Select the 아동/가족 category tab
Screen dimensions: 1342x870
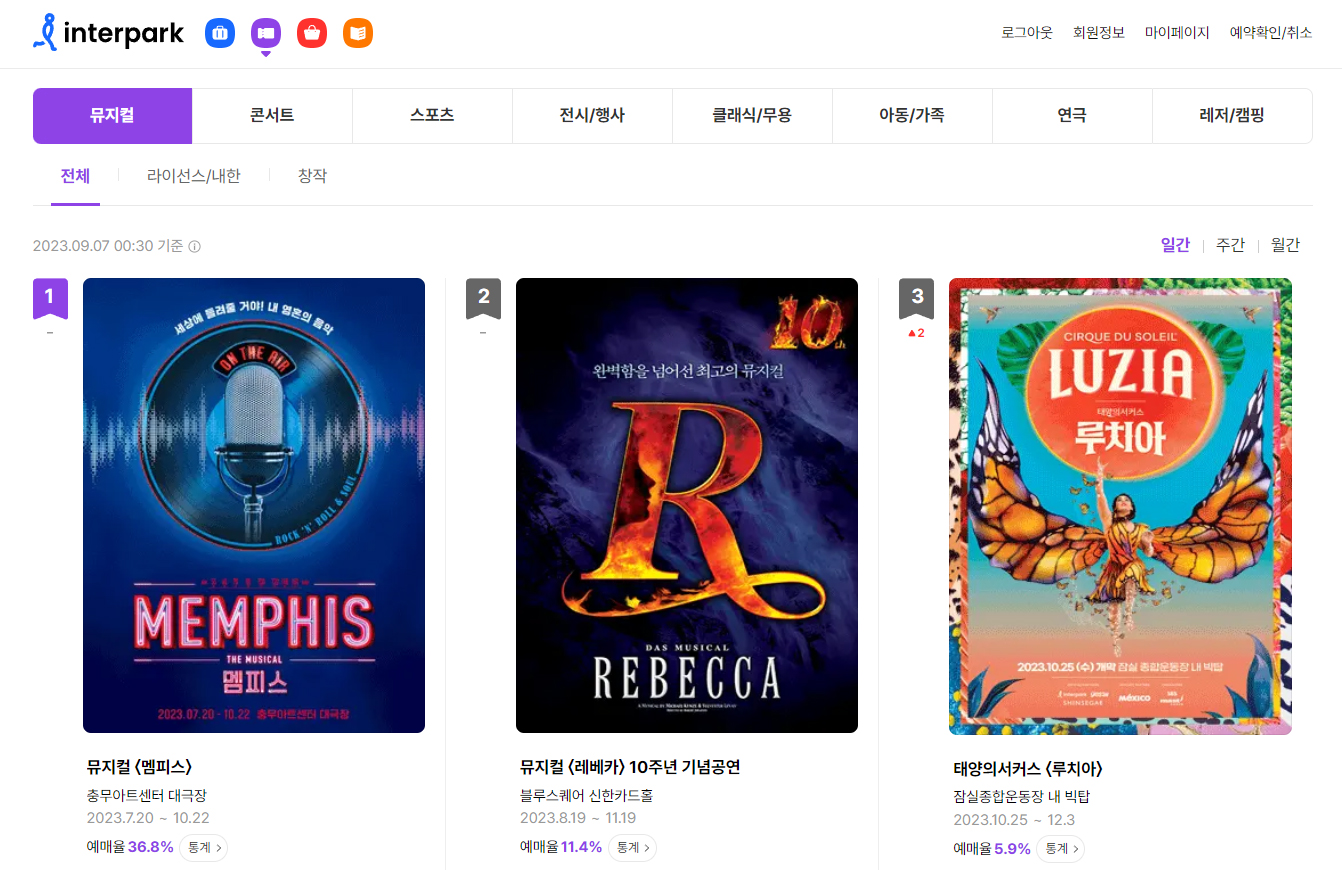pos(912,116)
